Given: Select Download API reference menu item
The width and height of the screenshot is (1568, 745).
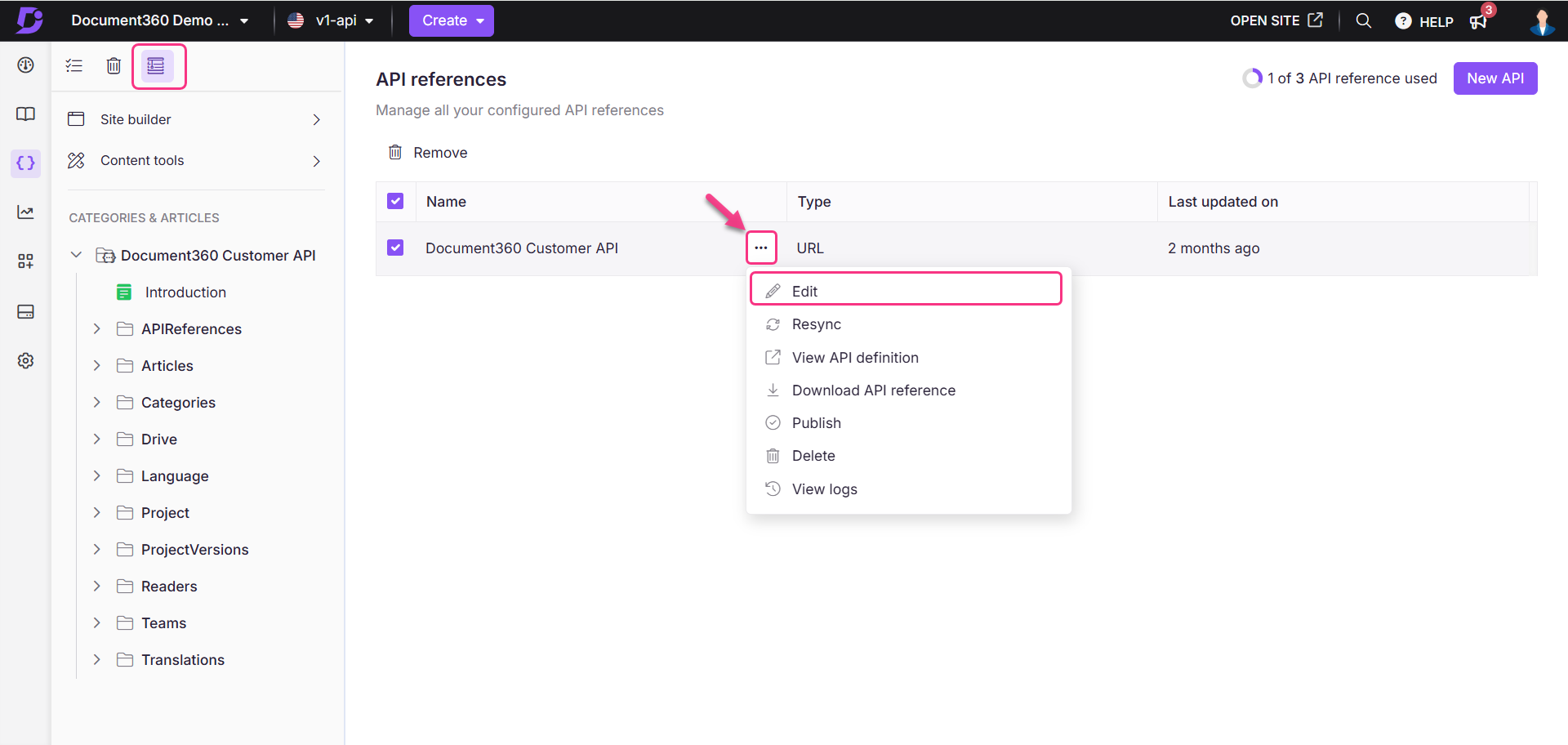Looking at the screenshot, I should 908,390.
